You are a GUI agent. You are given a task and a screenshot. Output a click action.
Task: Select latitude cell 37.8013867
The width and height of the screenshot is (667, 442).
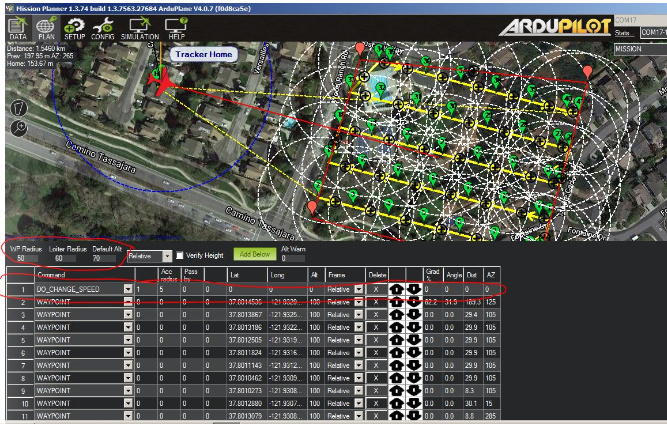247,315
